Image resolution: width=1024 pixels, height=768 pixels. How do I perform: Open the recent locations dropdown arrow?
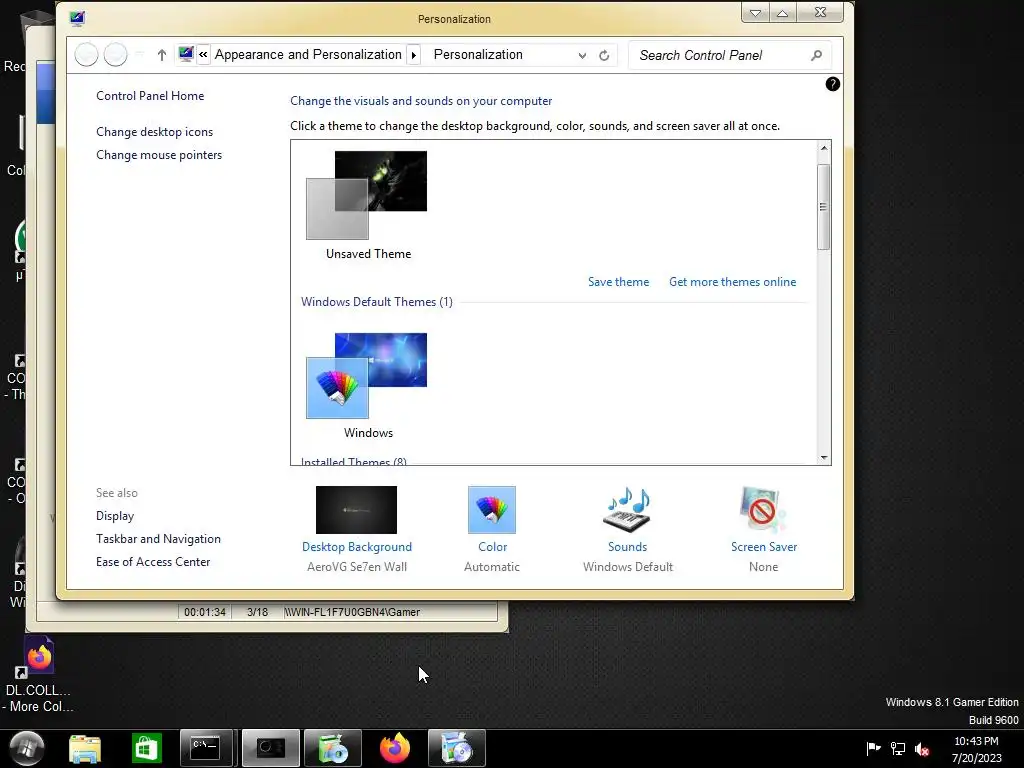140,55
